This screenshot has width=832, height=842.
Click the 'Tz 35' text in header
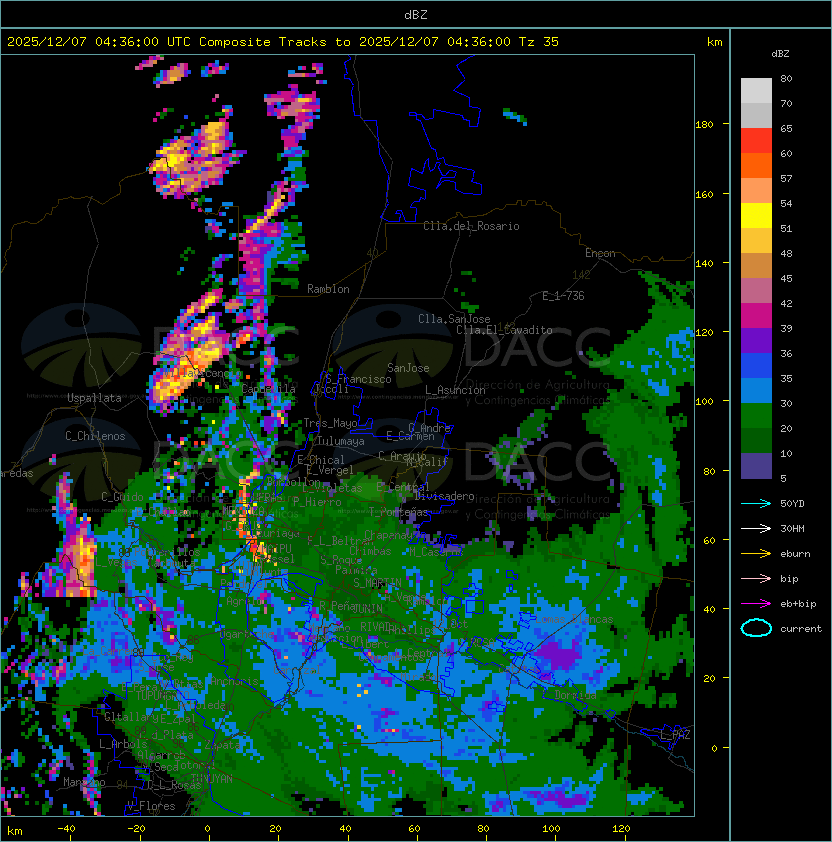(x=539, y=42)
